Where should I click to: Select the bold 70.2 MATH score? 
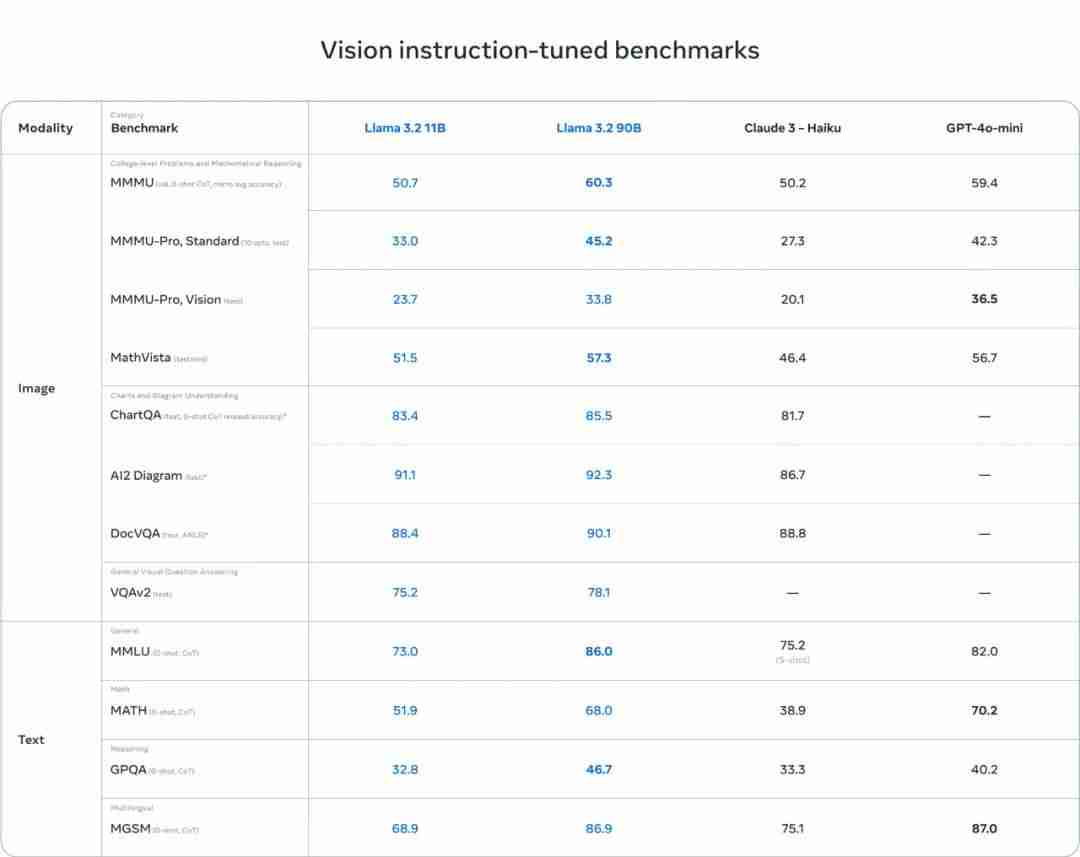[984, 711]
